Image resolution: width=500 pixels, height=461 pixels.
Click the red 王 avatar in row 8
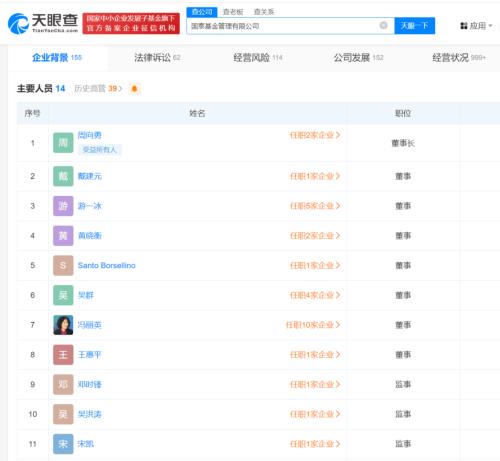click(63, 355)
